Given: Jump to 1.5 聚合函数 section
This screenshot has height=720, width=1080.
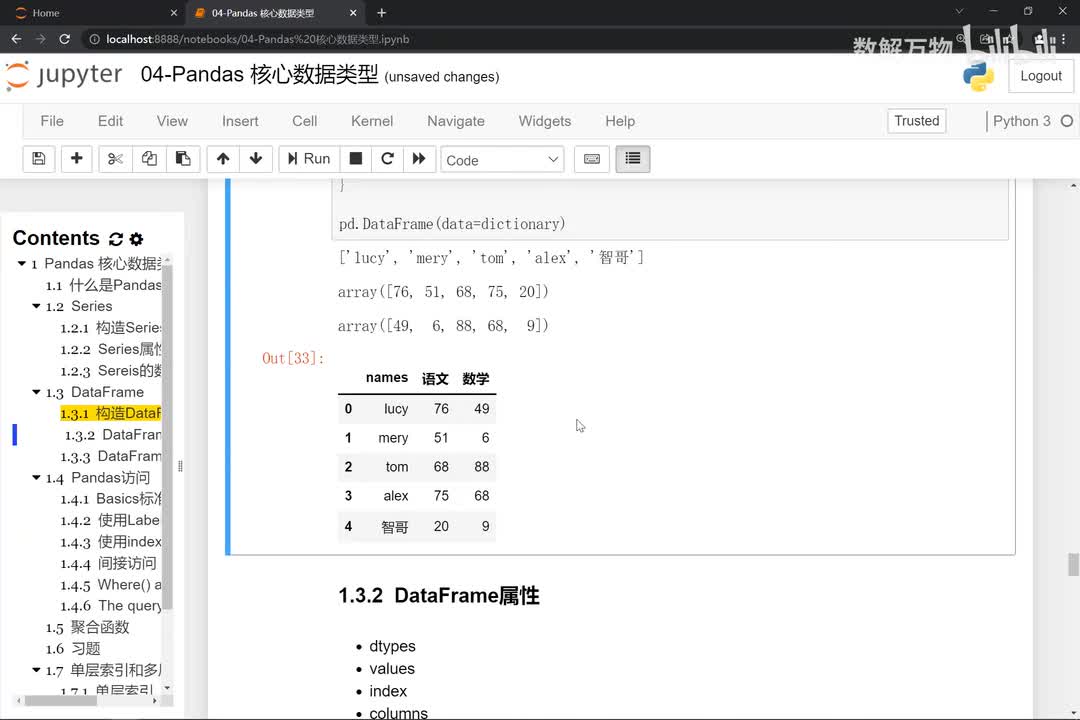Looking at the screenshot, I should [87, 628].
